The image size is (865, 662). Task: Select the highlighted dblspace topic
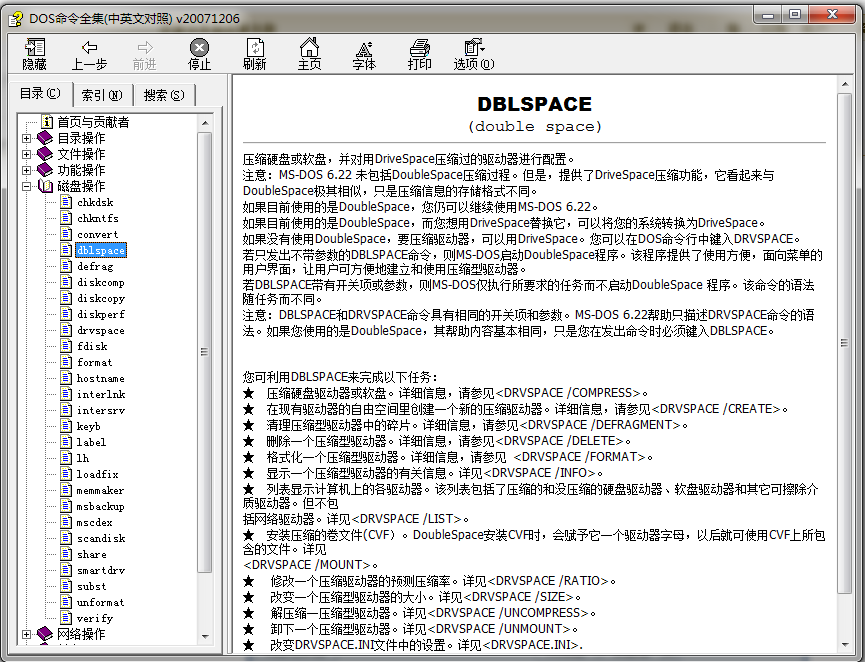coord(101,250)
